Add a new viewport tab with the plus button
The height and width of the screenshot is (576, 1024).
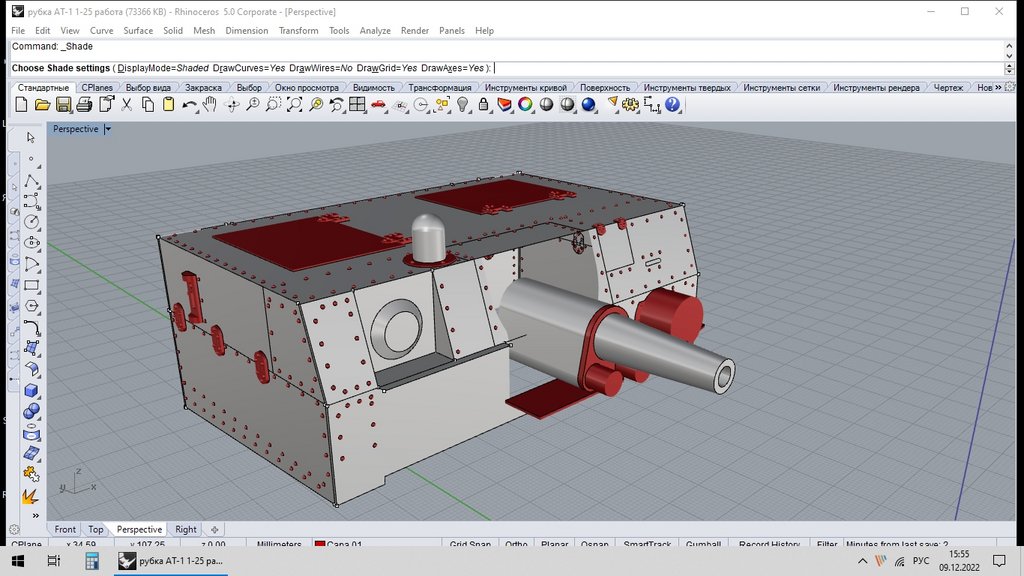pyautogui.click(x=214, y=530)
